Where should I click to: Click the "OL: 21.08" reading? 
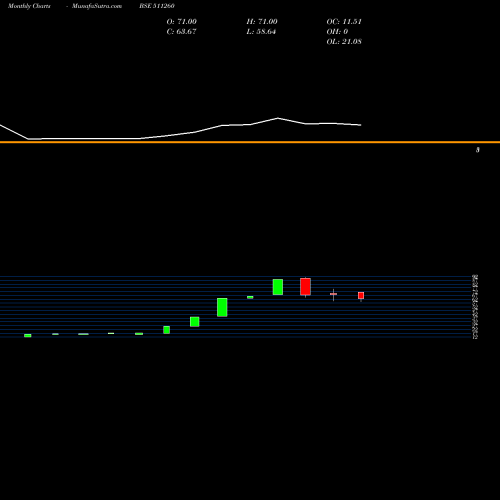344,42
